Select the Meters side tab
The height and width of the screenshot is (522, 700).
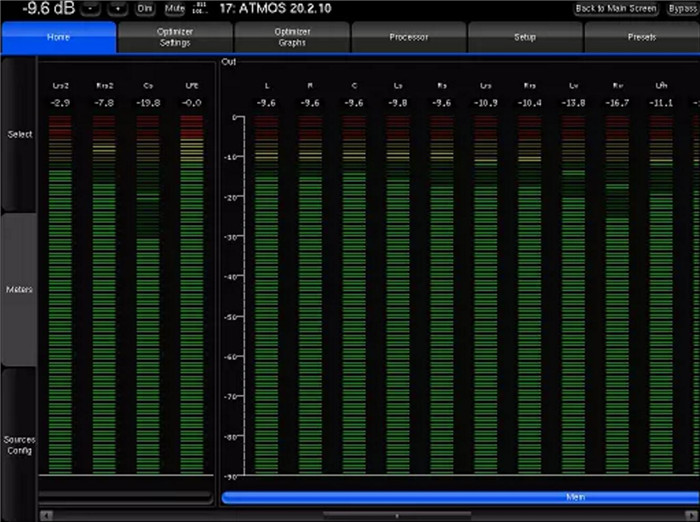click(x=19, y=289)
